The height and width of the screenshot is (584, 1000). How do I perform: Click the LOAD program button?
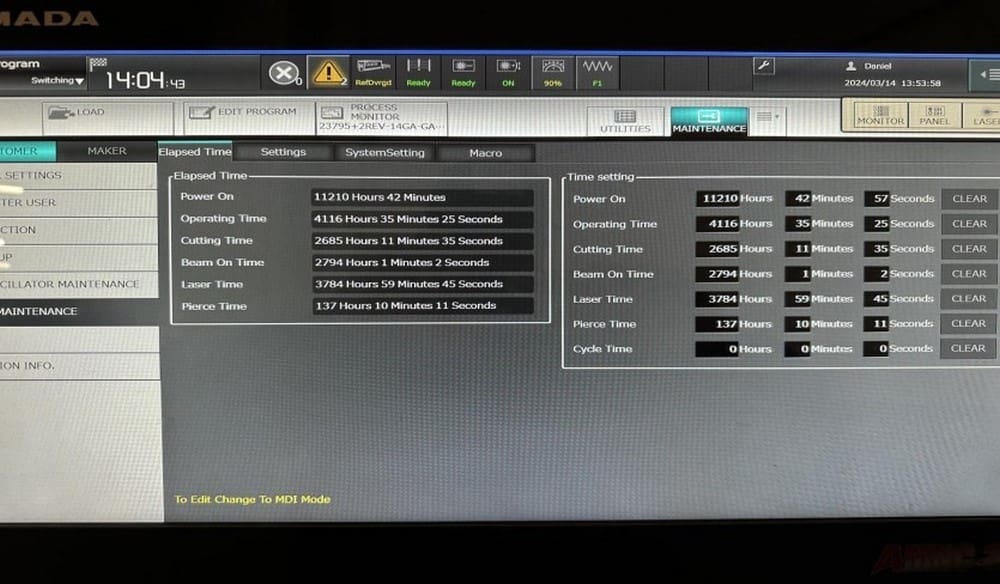[108, 117]
